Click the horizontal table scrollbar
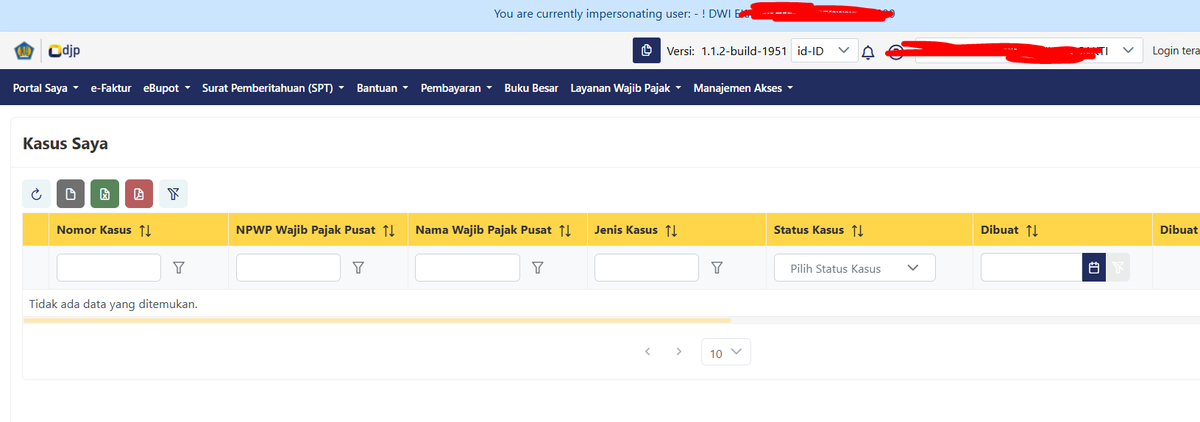Screen dimensions: 1200x422 (x=376, y=321)
